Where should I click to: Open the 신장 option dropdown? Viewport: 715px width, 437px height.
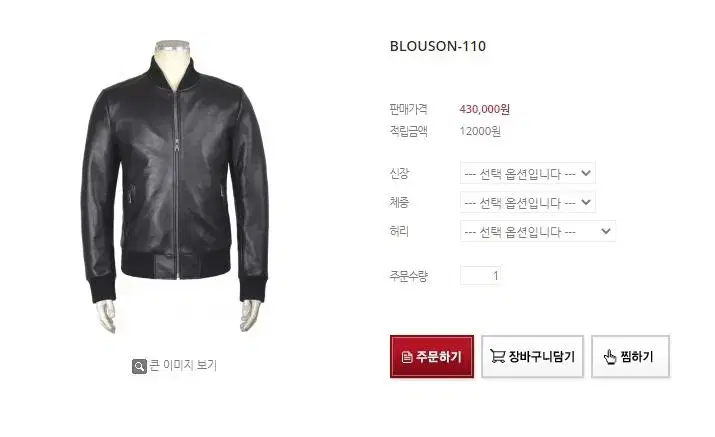[x=528, y=173]
